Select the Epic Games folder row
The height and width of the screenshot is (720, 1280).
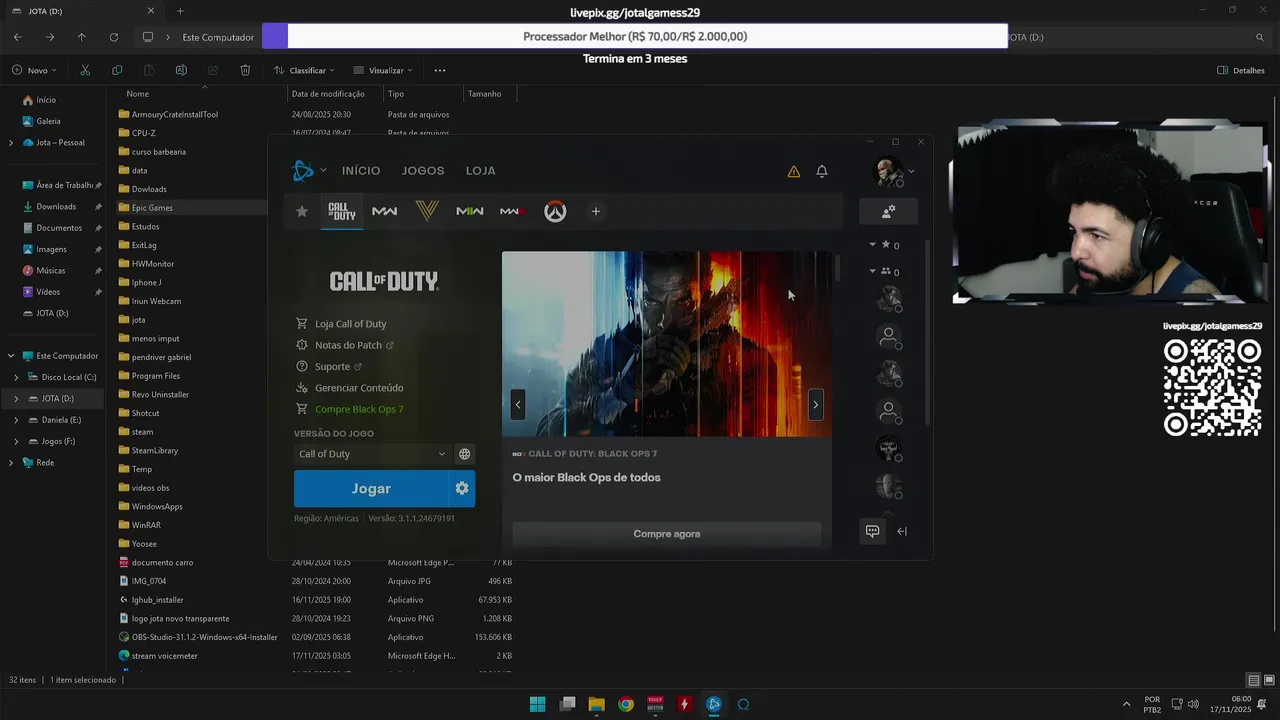tap(190, 208)
